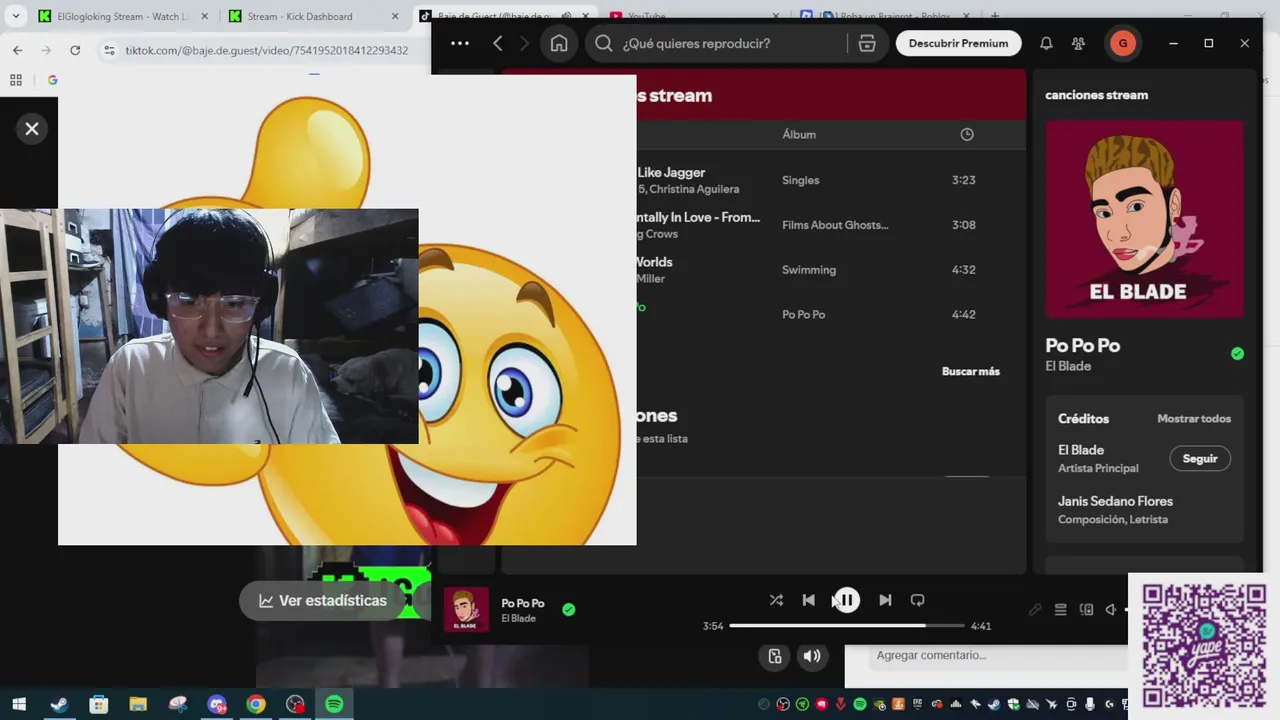The image size is (1280, 720).
Task: Toggle saved checkmark next to Po Po Po in player bar
Action: (568, 609)
